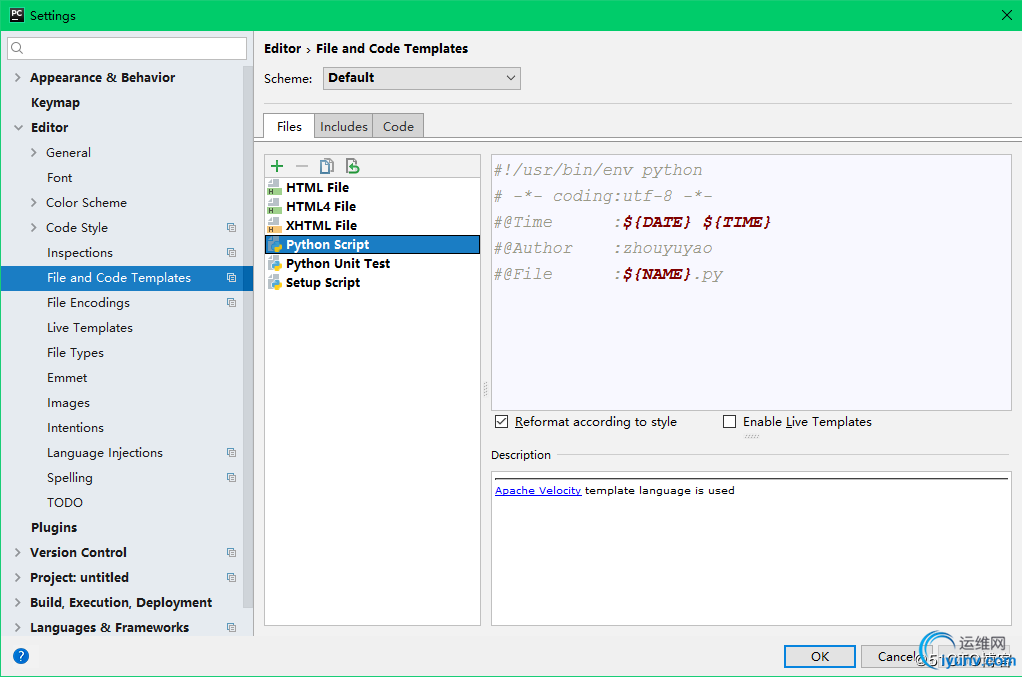
Task: Click the project-level icon beside Languages & Frameworks
Action: pos(231,627)
